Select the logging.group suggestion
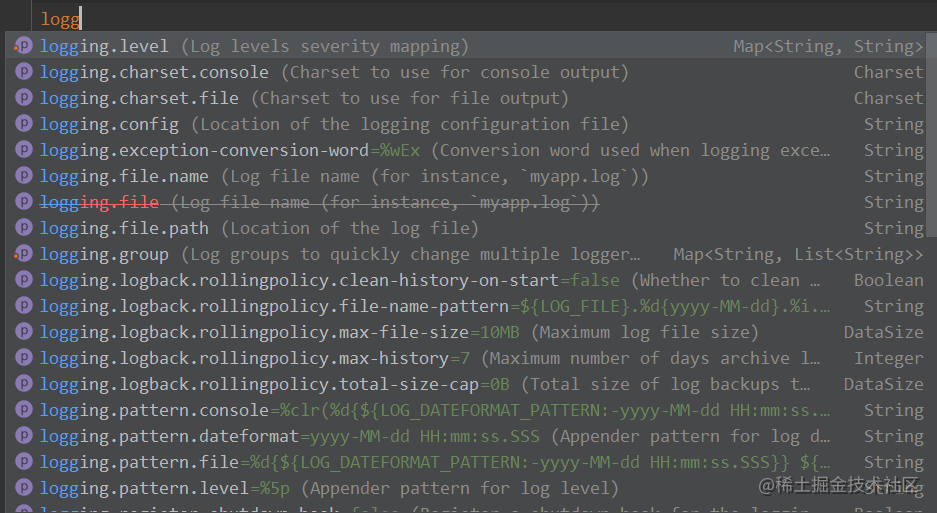 tap(466, 254)
